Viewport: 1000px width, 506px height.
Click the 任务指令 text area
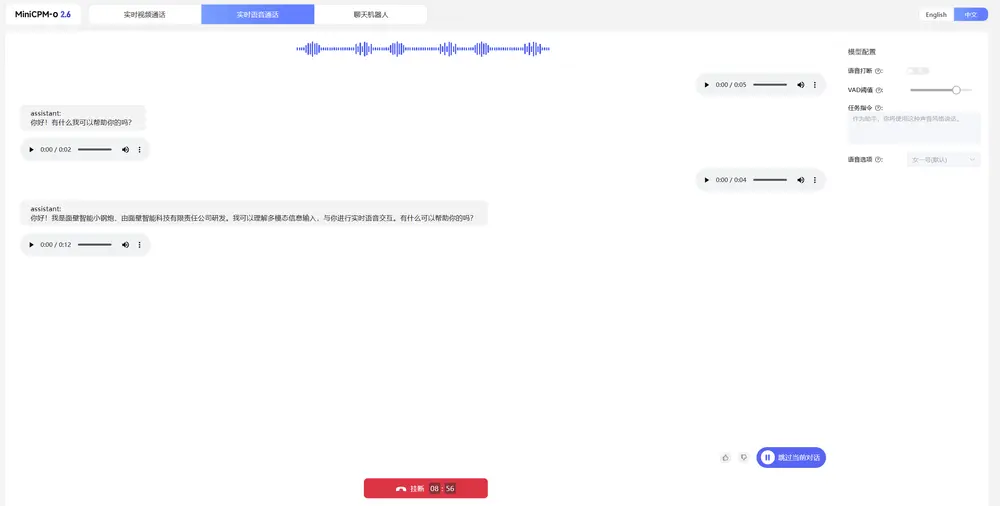(914, 128)
